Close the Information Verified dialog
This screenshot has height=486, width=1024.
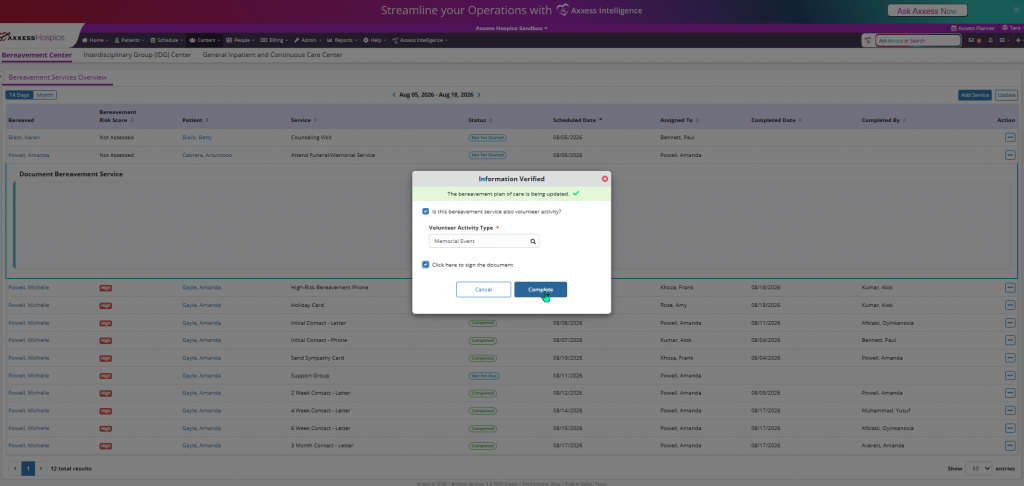pyautogui.click(x=605, y=178)
